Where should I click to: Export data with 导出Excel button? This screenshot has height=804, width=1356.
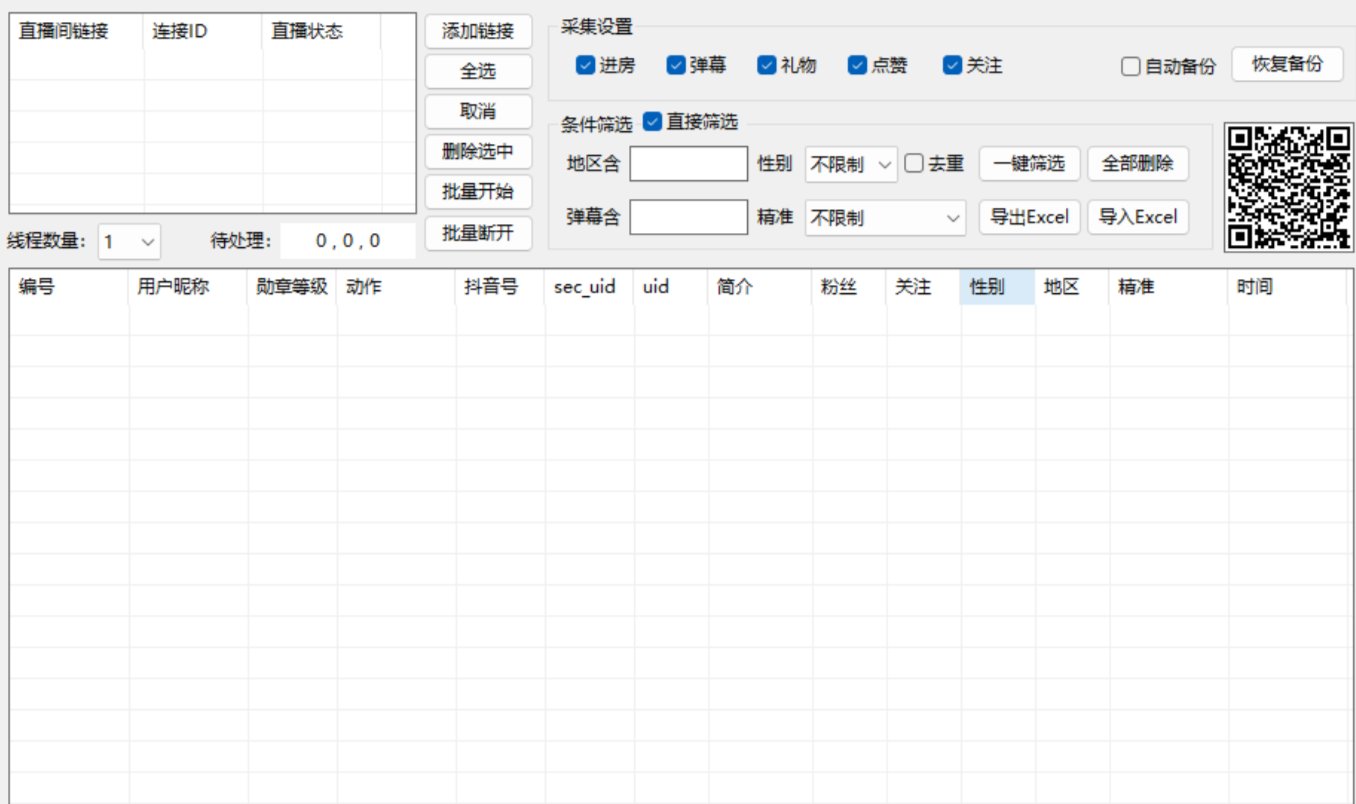1029,216
